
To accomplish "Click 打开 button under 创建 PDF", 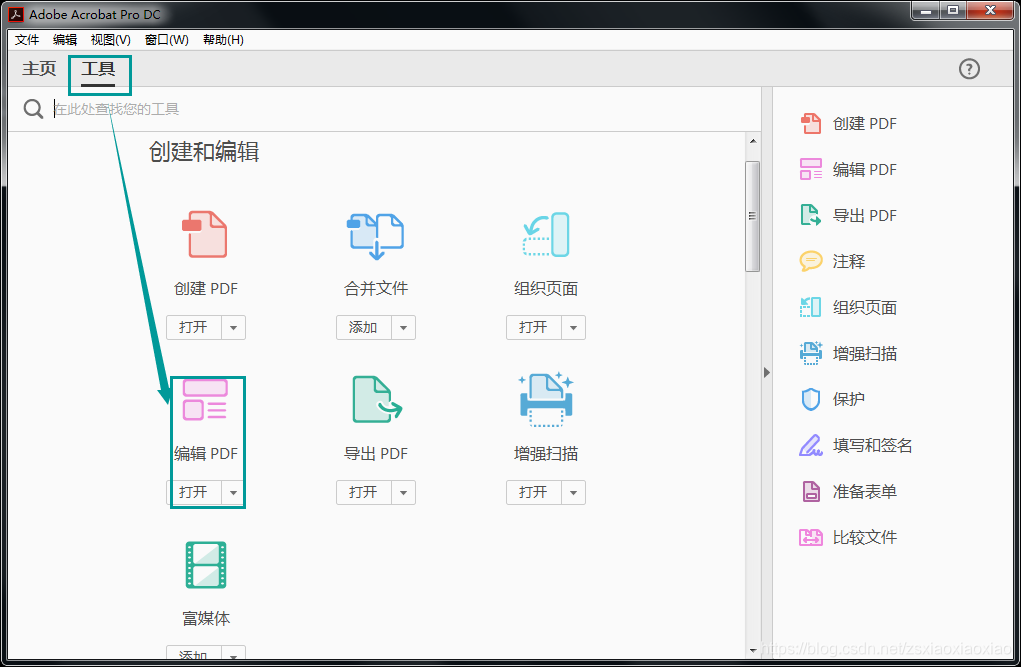I will pos(194,328).
